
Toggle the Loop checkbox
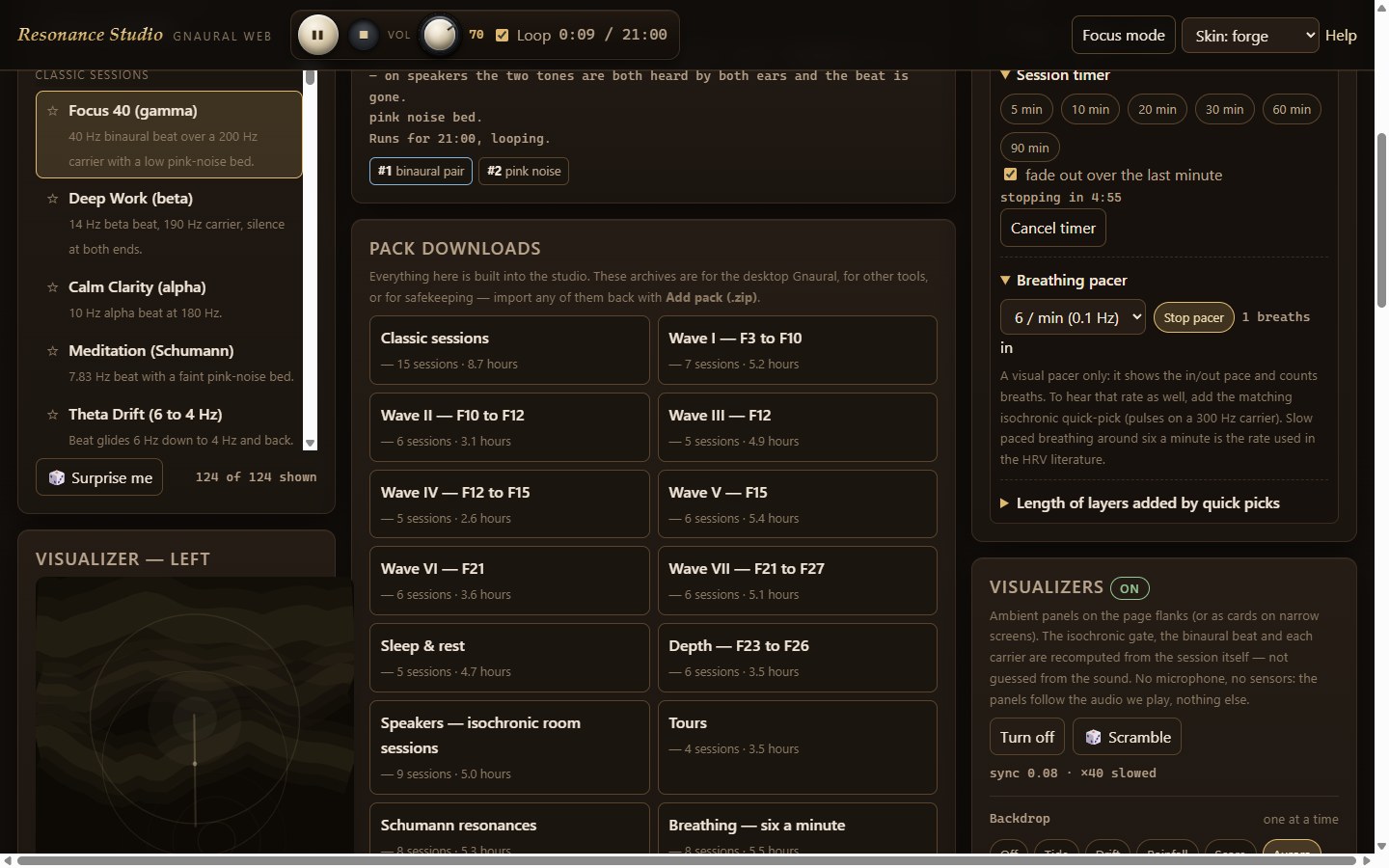pyautogui.click(x=502, y=35)
